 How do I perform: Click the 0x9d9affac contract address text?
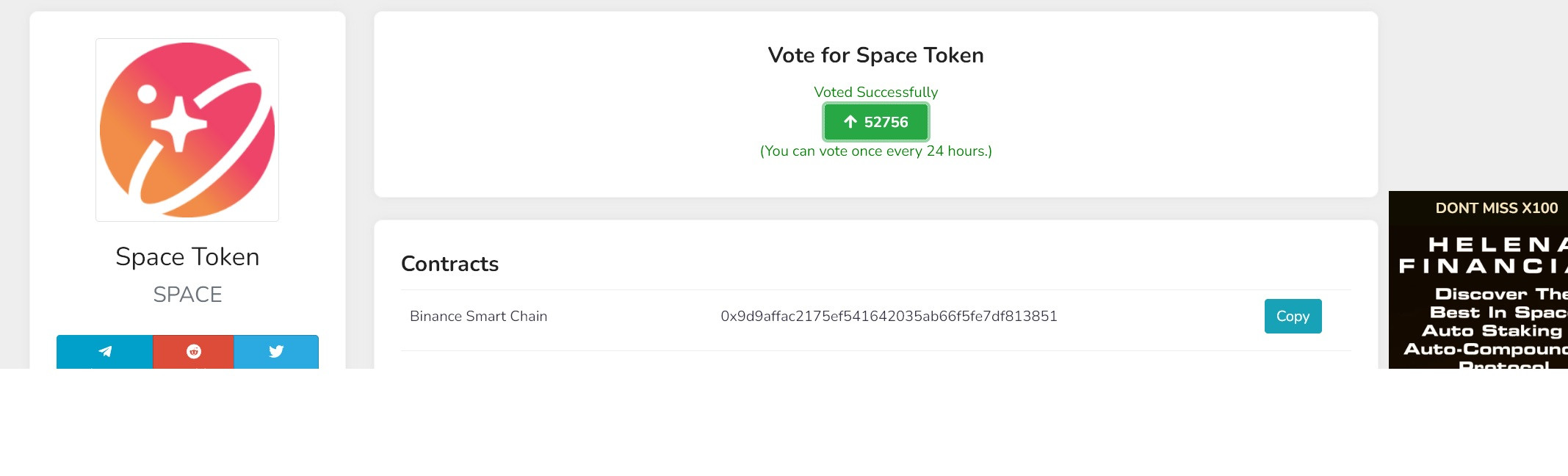pyautogui.click(x=889, y=316)
